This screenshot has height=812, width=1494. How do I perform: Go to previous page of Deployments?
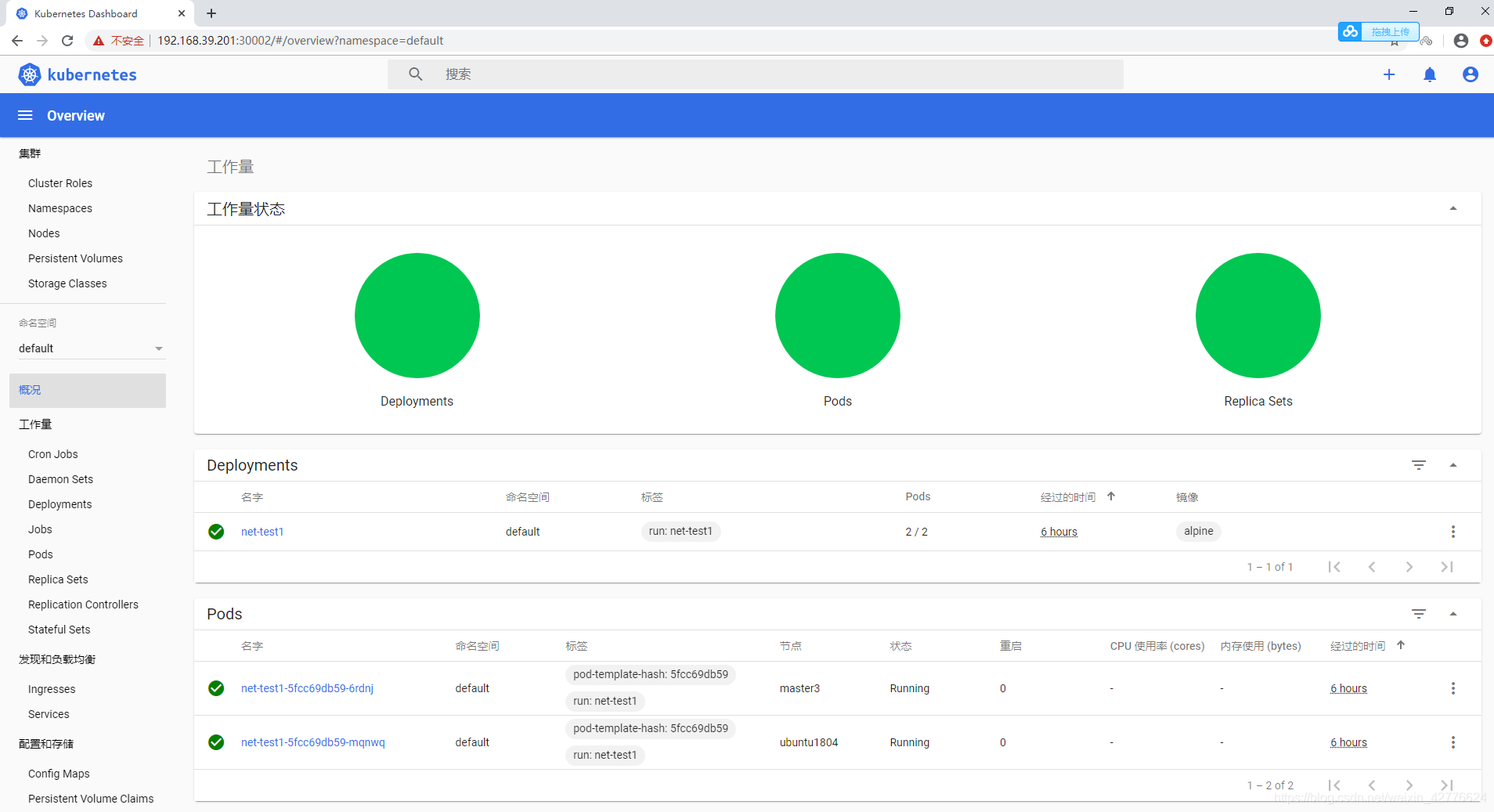pyautogui.click(x=1372, y=567)
